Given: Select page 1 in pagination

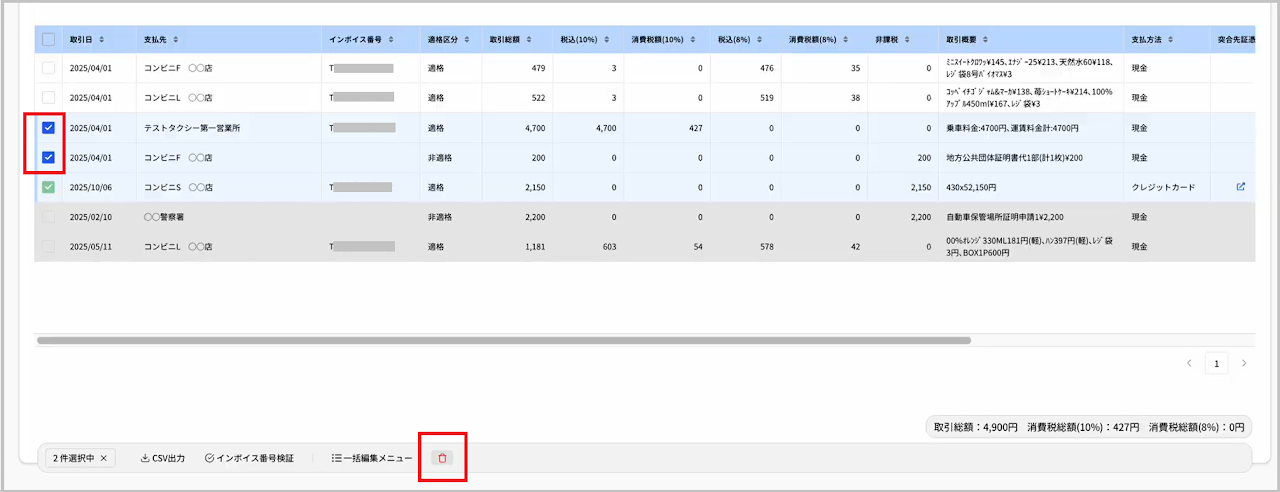Looking at the screenshot, I should pos(1216,363).
